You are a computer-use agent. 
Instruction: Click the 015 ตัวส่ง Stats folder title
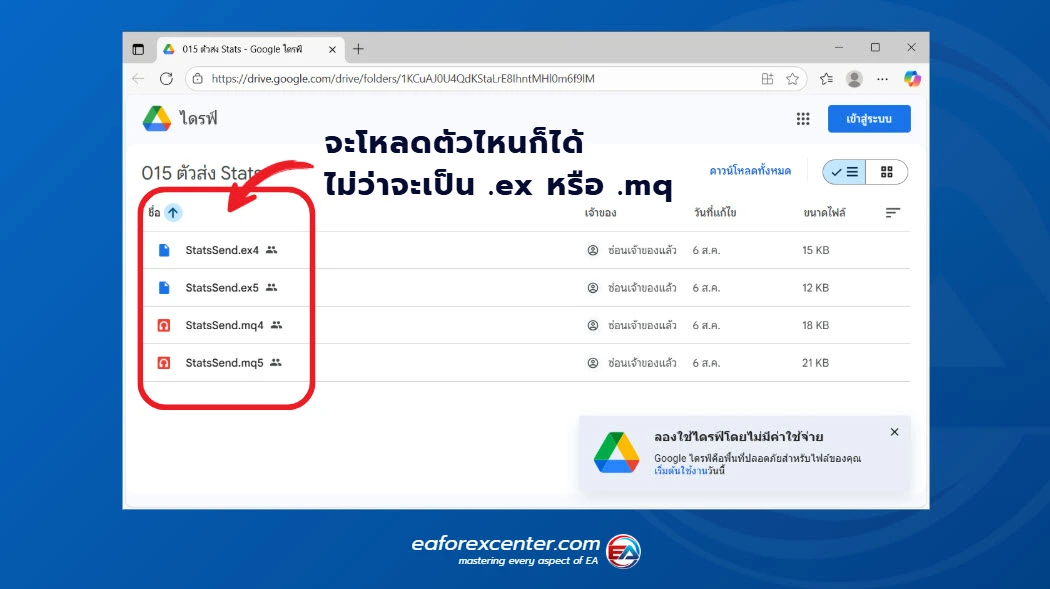tap(201, 173)
